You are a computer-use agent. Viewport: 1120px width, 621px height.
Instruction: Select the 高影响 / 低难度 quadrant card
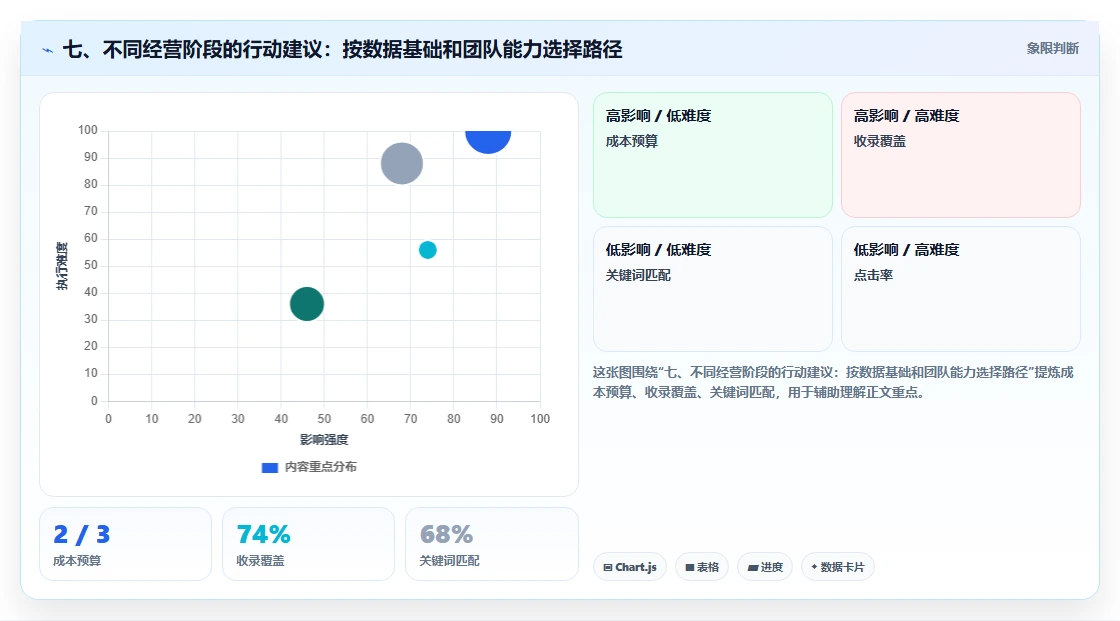[x=713, y=155]
